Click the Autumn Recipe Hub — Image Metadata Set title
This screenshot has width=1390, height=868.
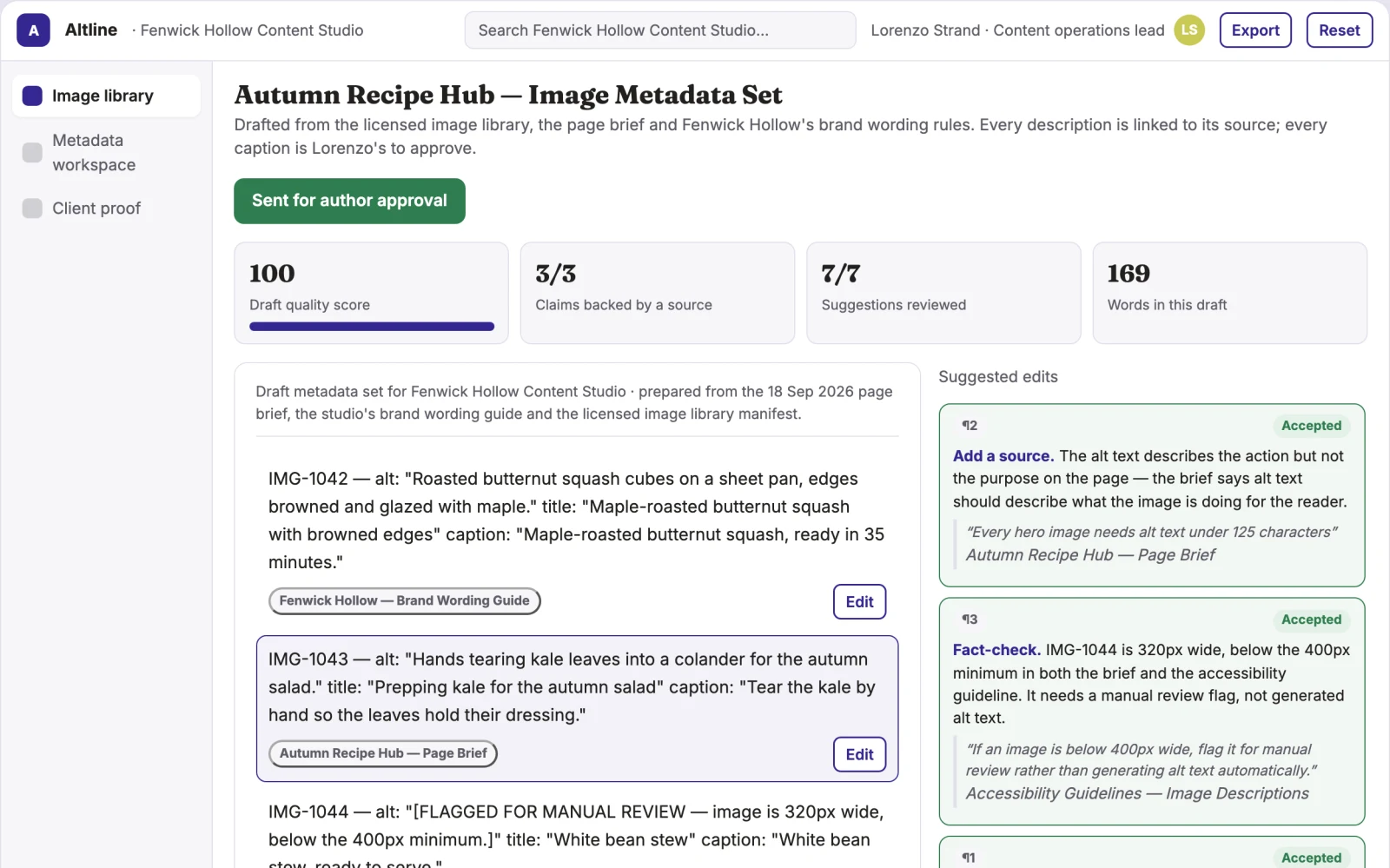tap(508, 95)
